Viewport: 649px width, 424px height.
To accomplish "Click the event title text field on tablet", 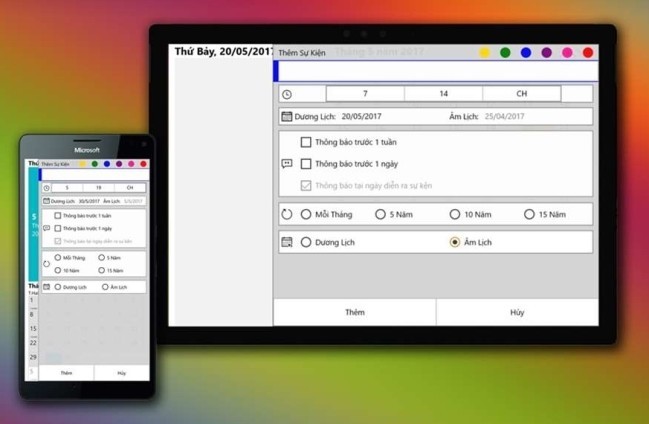I will (437, 71).
